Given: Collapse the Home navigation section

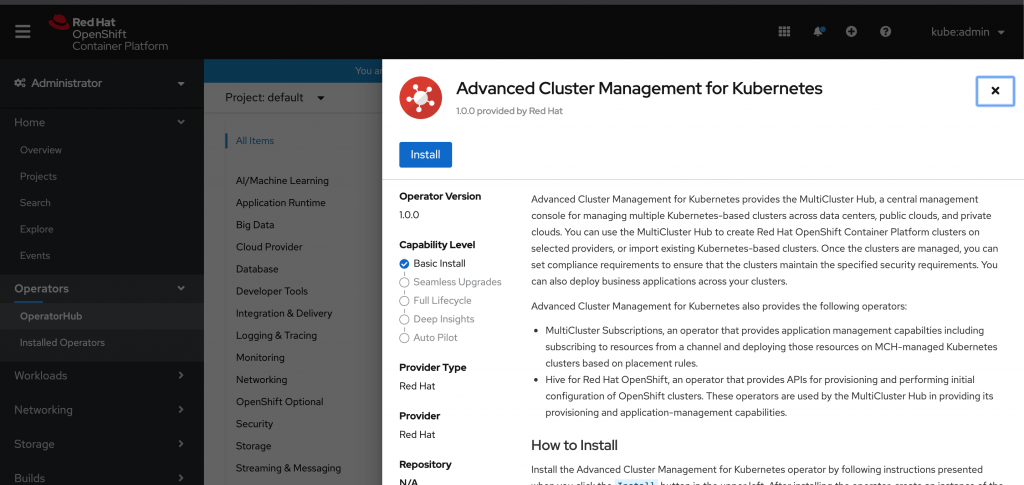Looking at the screenshot, I should click(100, 122).
